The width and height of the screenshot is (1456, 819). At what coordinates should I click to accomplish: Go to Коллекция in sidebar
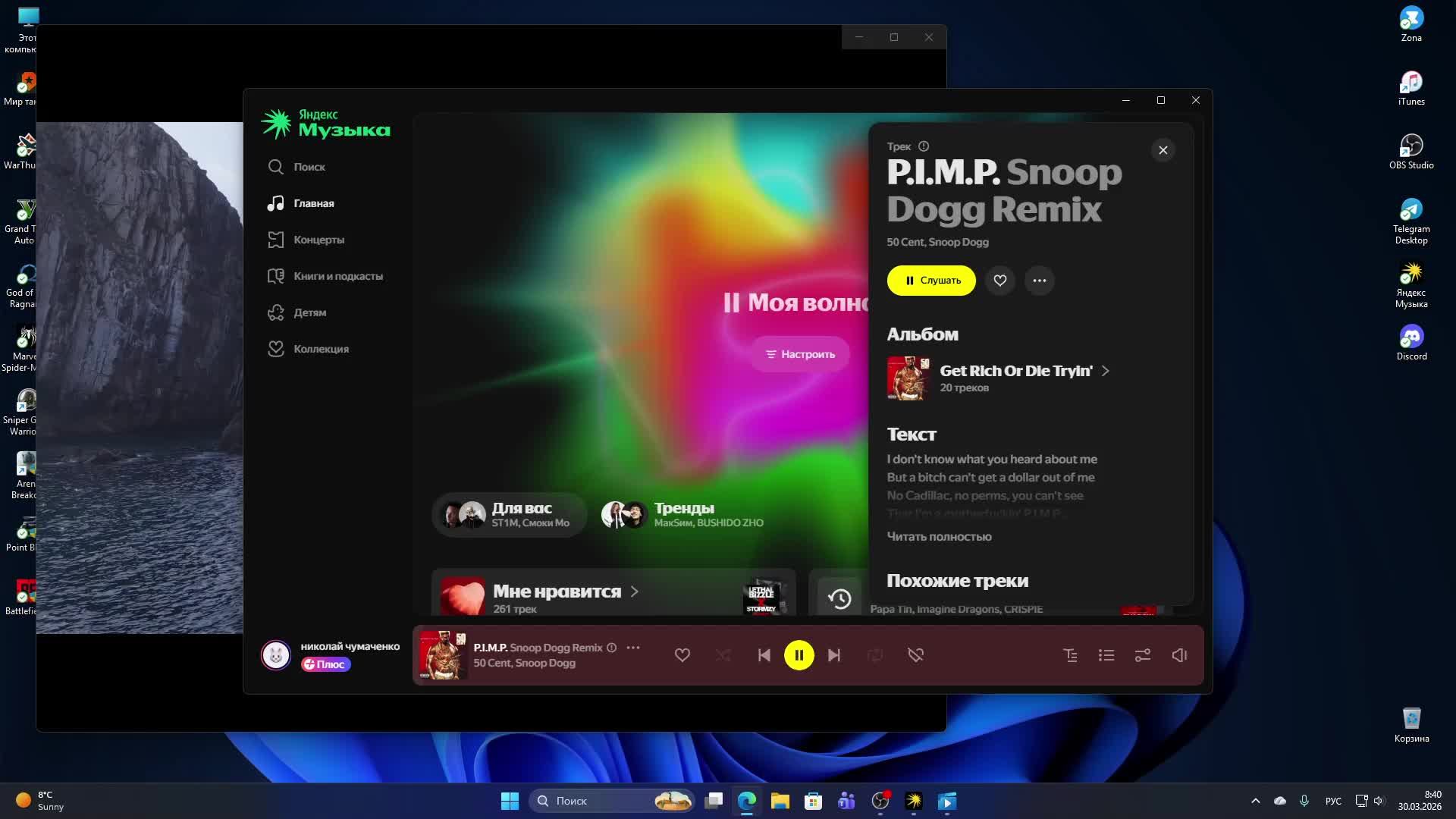(x=321, y=349)
